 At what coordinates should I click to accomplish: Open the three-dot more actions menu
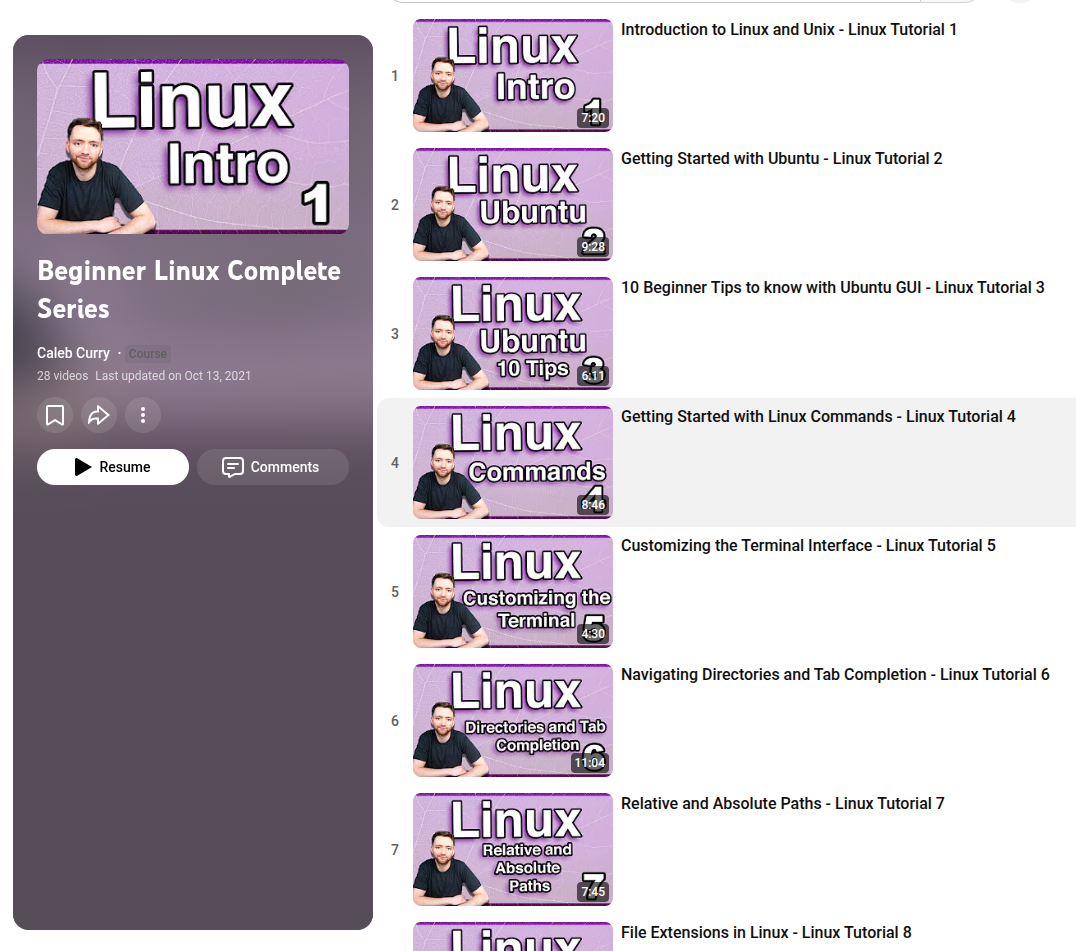pyautogui.click(x=143, y=415)
